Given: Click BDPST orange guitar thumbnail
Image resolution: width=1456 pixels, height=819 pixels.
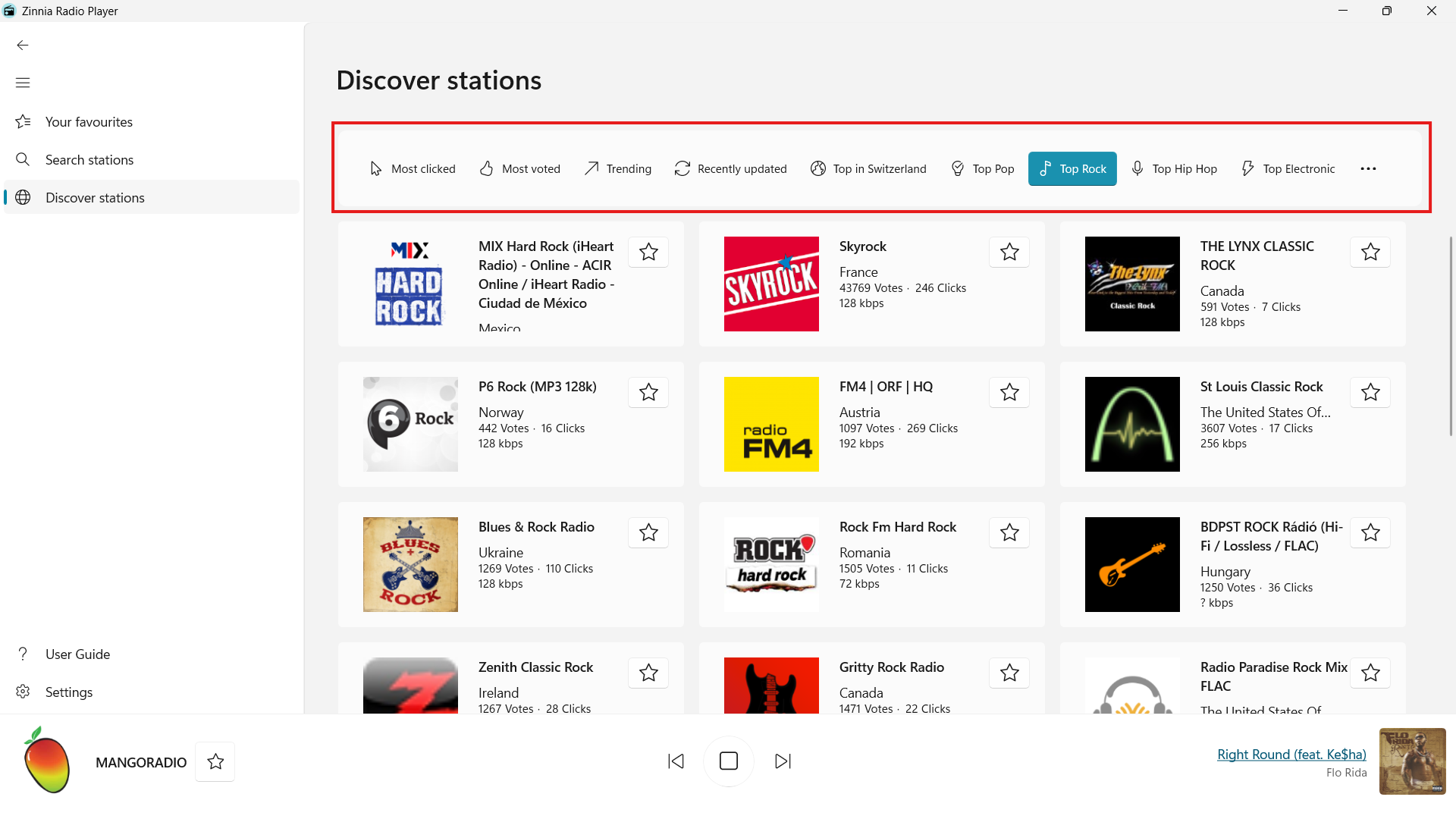Looking at the screenshot, I should (1132, 564).
